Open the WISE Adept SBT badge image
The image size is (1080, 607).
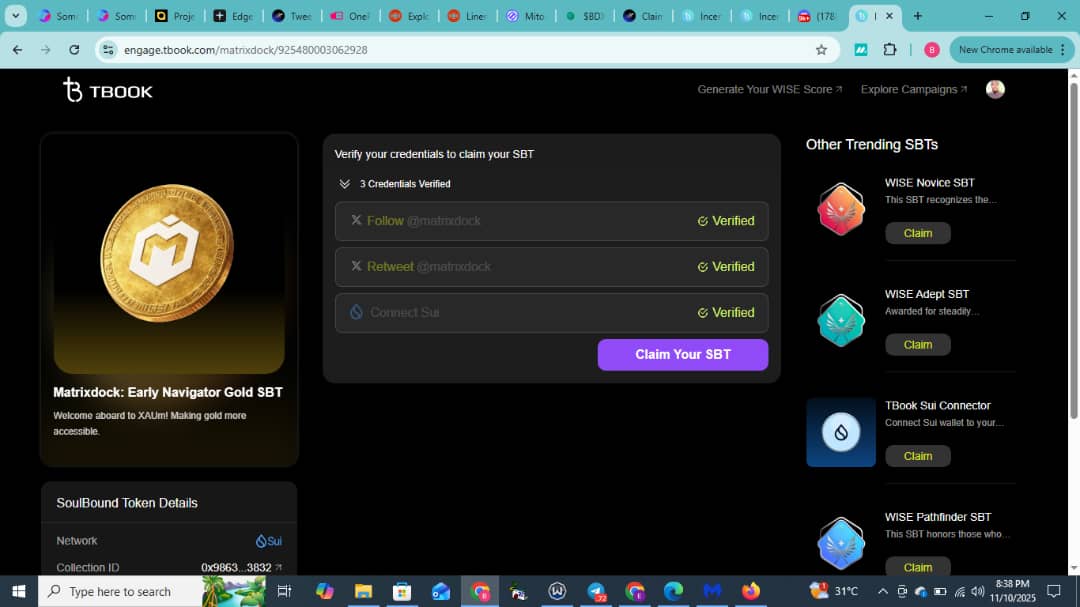click(x=841, y=321)
